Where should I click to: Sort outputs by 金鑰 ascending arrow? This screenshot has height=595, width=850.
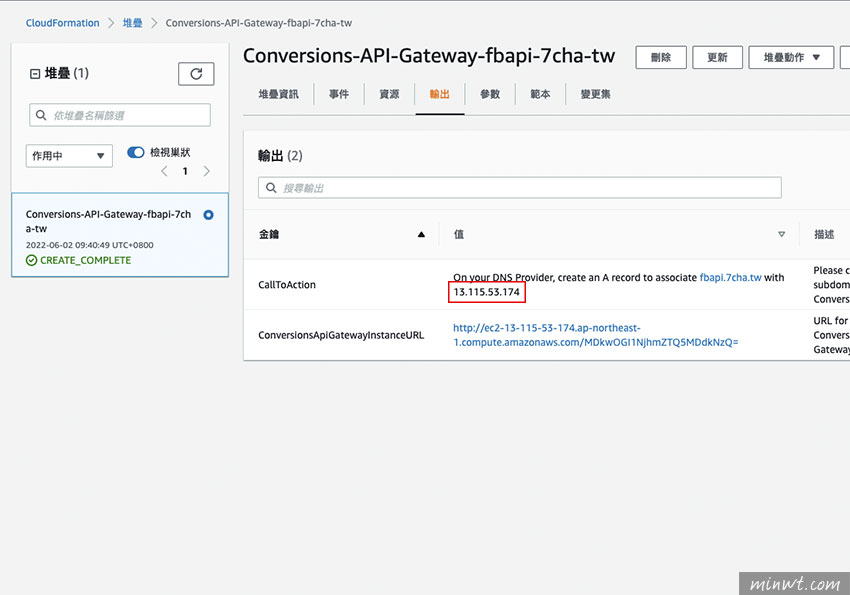click(x=421, y=234)
